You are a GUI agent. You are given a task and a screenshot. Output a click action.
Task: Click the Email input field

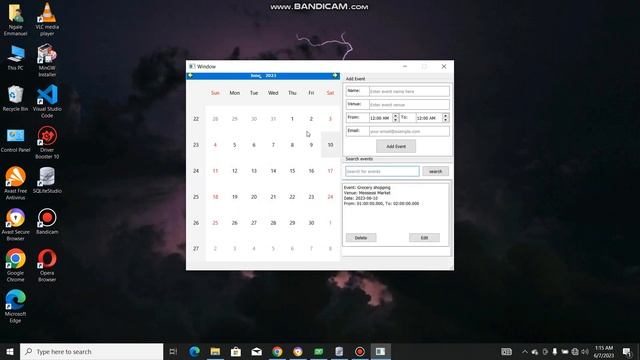pos(409,131)
